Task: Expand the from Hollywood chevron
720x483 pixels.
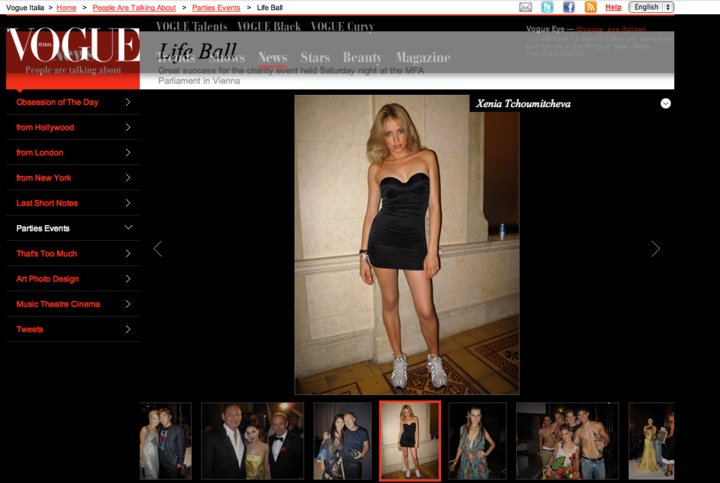Action: tap(128, 127)
